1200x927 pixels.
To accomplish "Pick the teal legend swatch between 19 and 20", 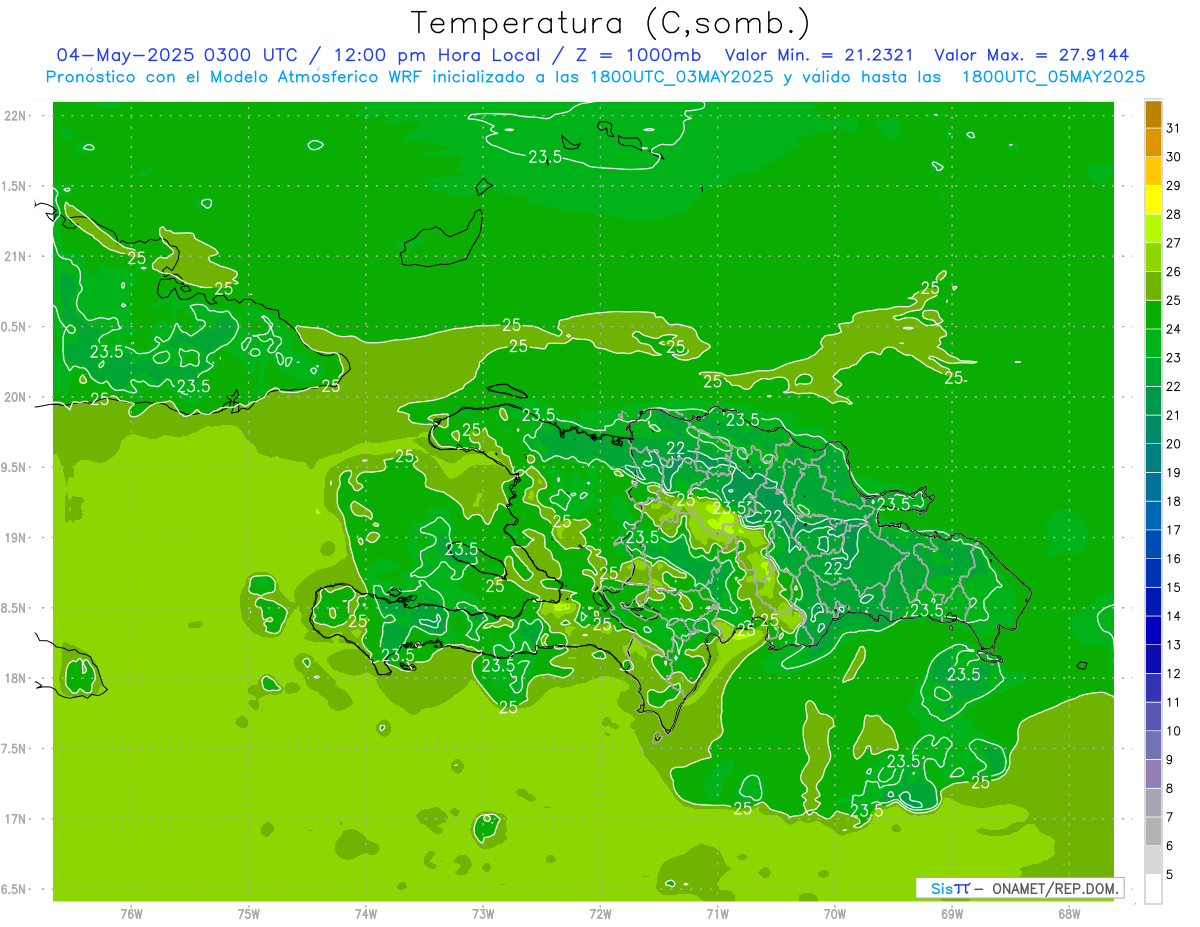I will pos(1153,459).
